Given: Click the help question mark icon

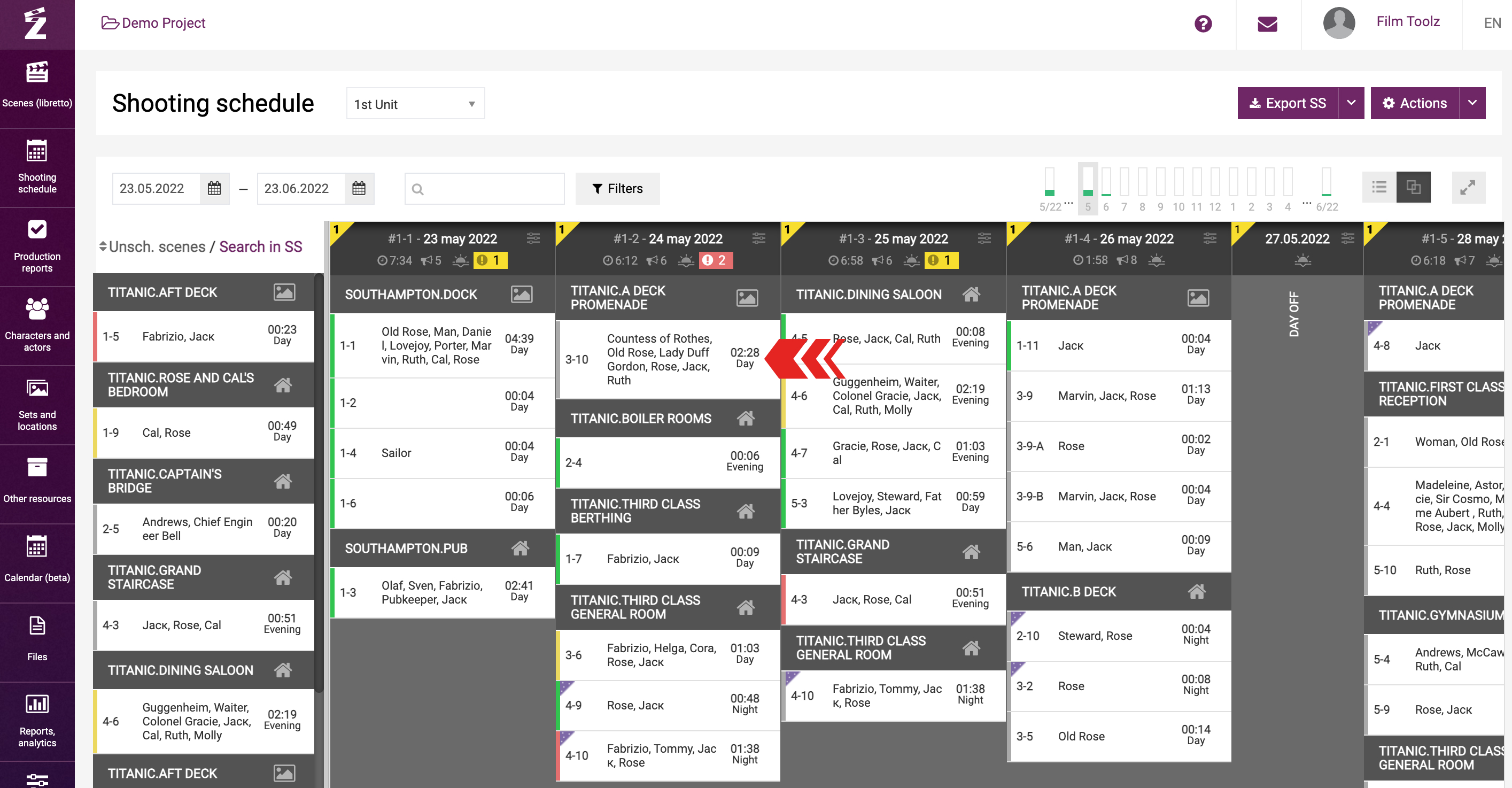Looking at the screenshot, I should click(1203, 24).
